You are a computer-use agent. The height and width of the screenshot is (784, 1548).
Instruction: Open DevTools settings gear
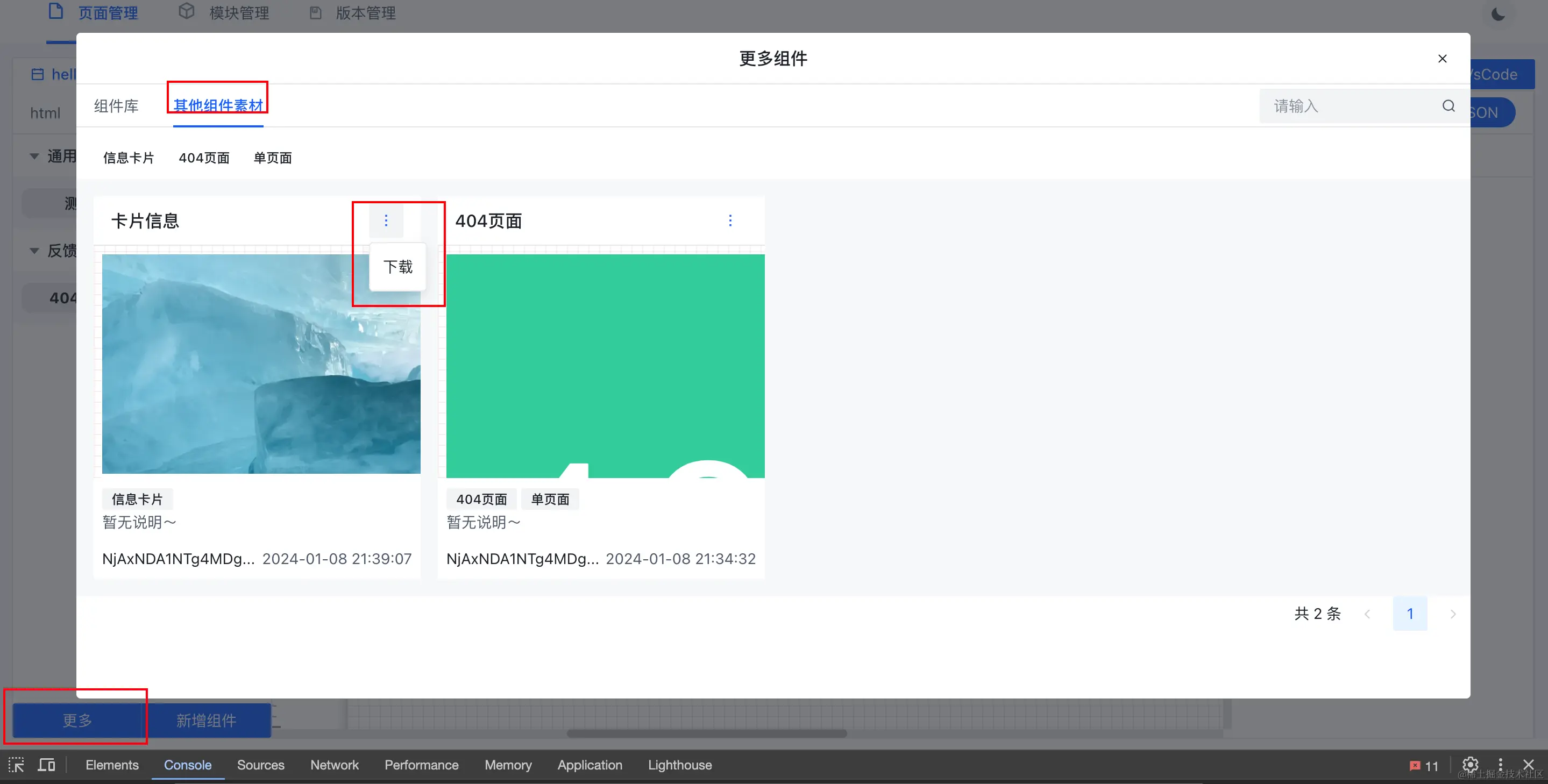click(x=1470, y=765)
